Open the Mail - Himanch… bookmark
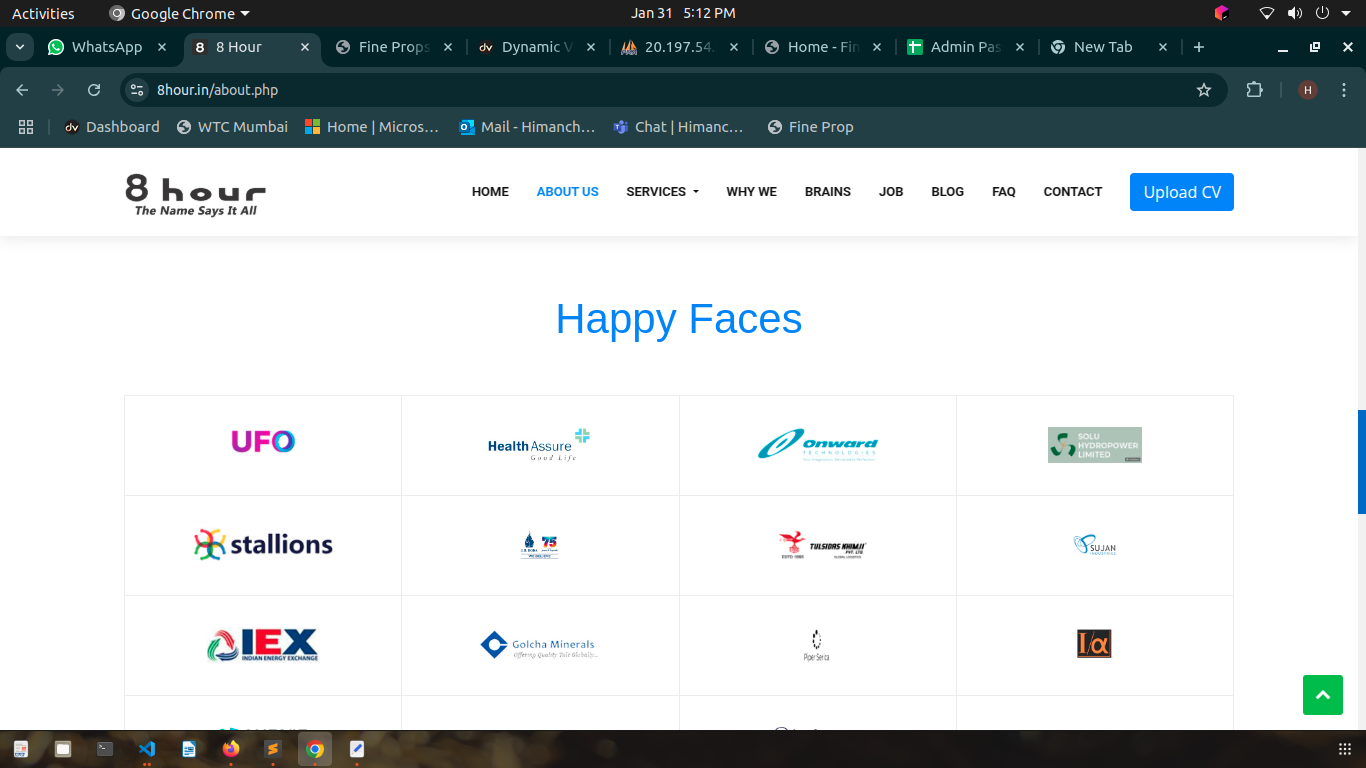Viewport: 1366px width, 768px height. (527, 127)
